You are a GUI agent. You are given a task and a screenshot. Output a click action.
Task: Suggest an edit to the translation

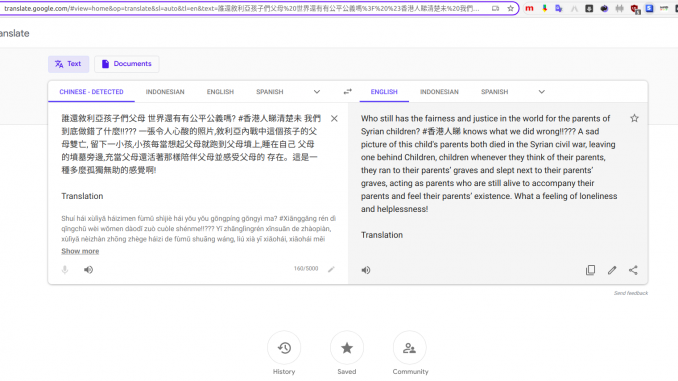(x=612, y=270)
